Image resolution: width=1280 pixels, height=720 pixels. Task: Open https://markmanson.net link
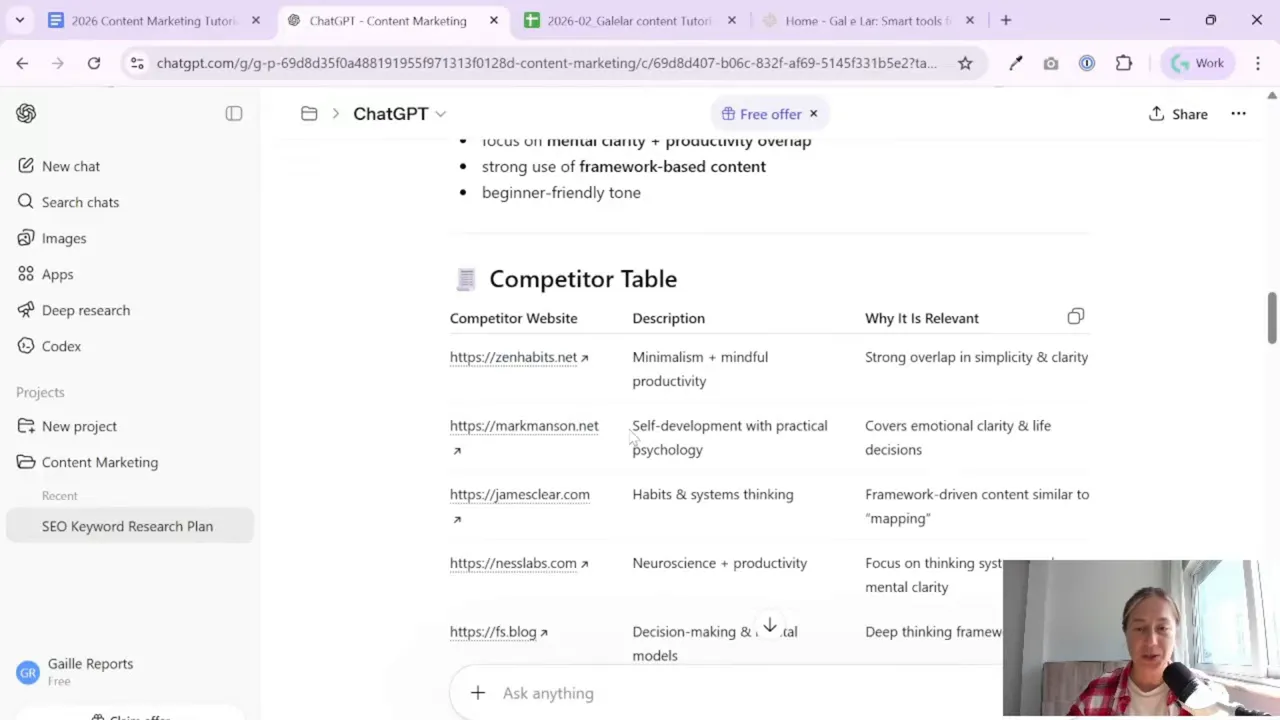click(524, 426)
